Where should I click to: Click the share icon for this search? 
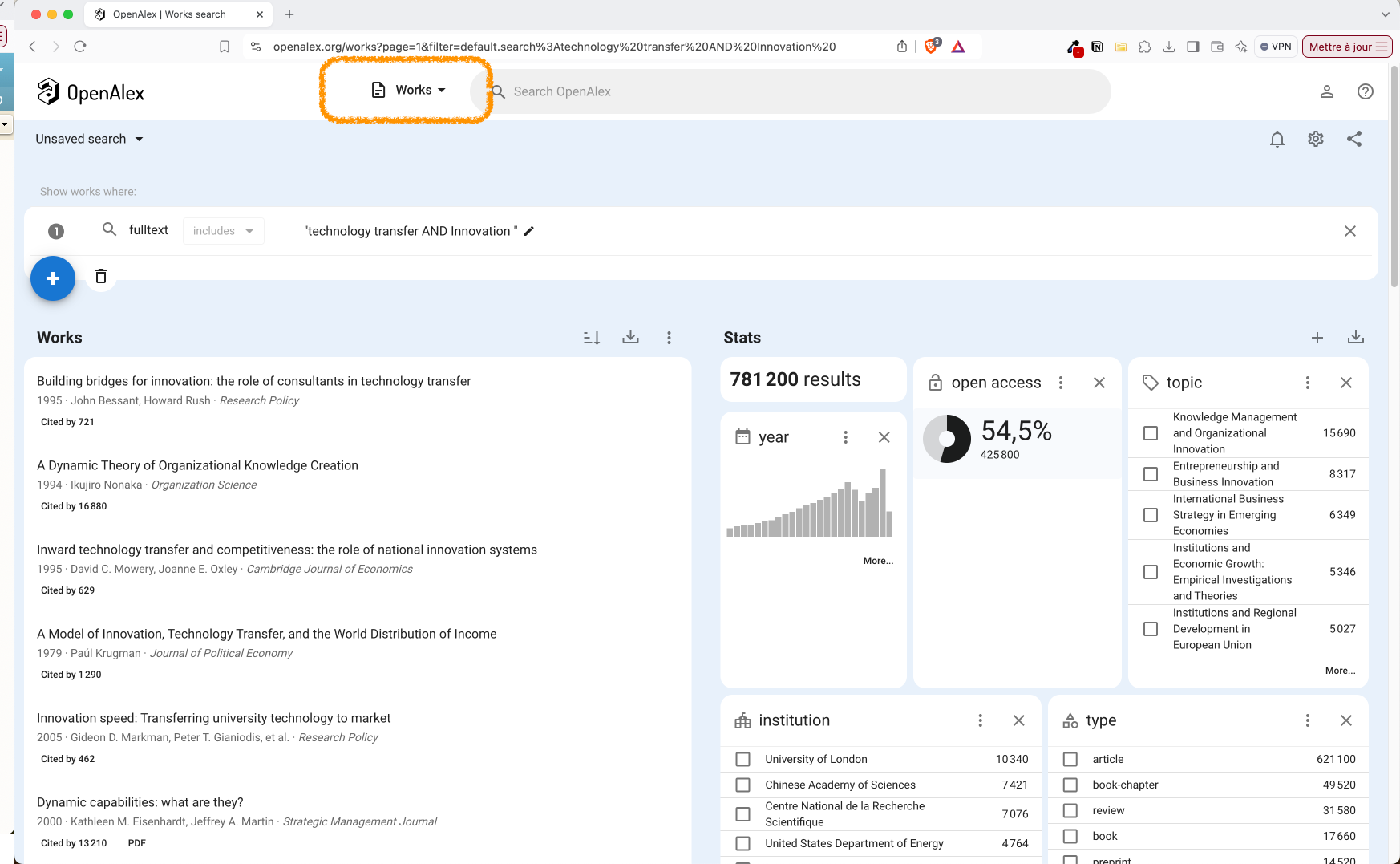pos(1354,140)
